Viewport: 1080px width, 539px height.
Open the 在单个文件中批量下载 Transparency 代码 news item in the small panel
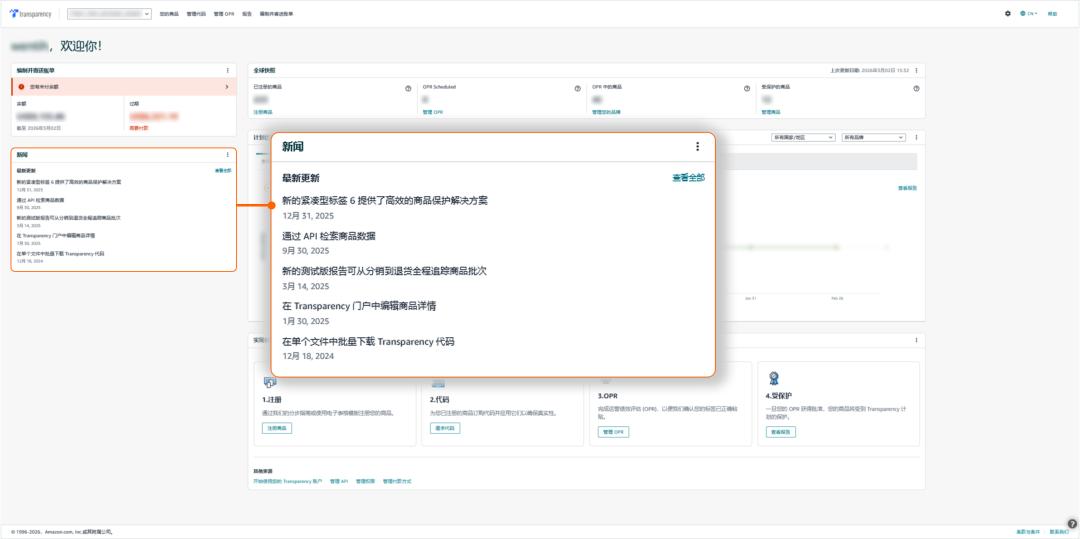[61, 253]
